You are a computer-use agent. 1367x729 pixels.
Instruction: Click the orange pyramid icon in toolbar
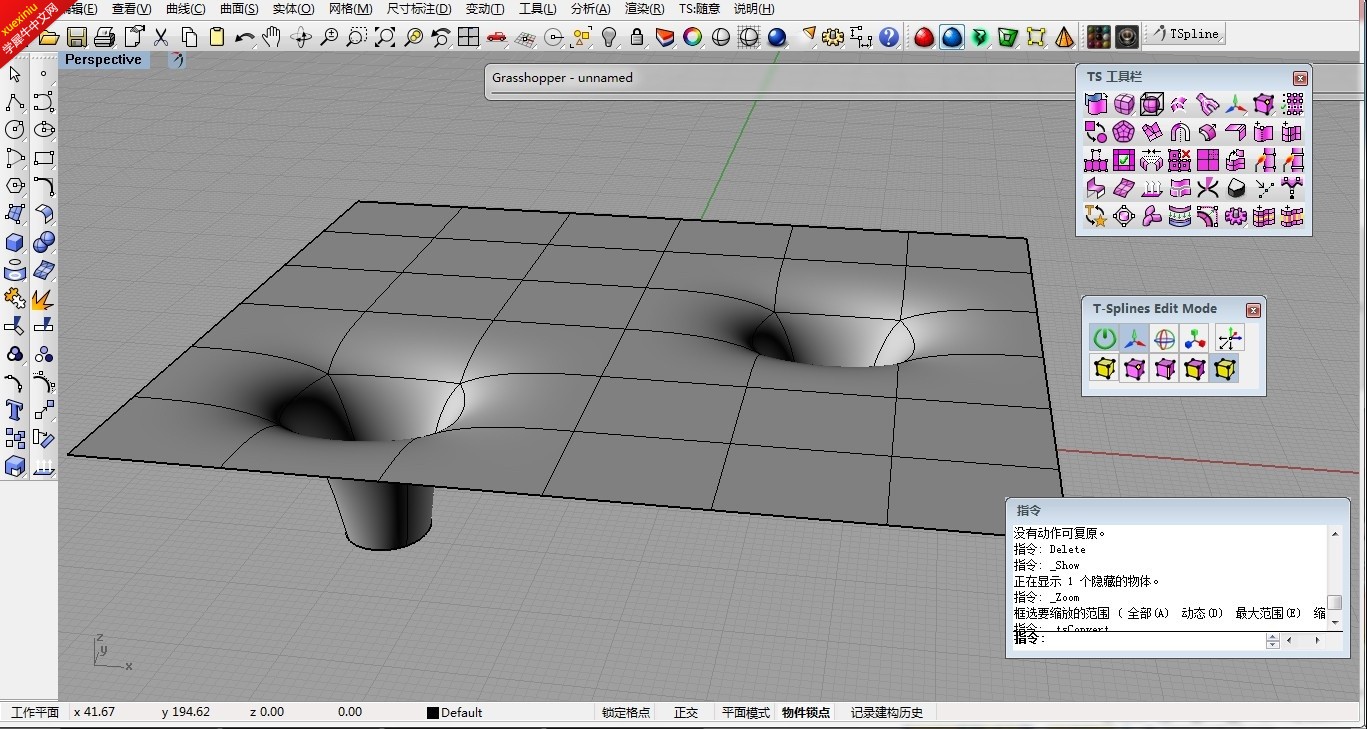point(1064,38)
